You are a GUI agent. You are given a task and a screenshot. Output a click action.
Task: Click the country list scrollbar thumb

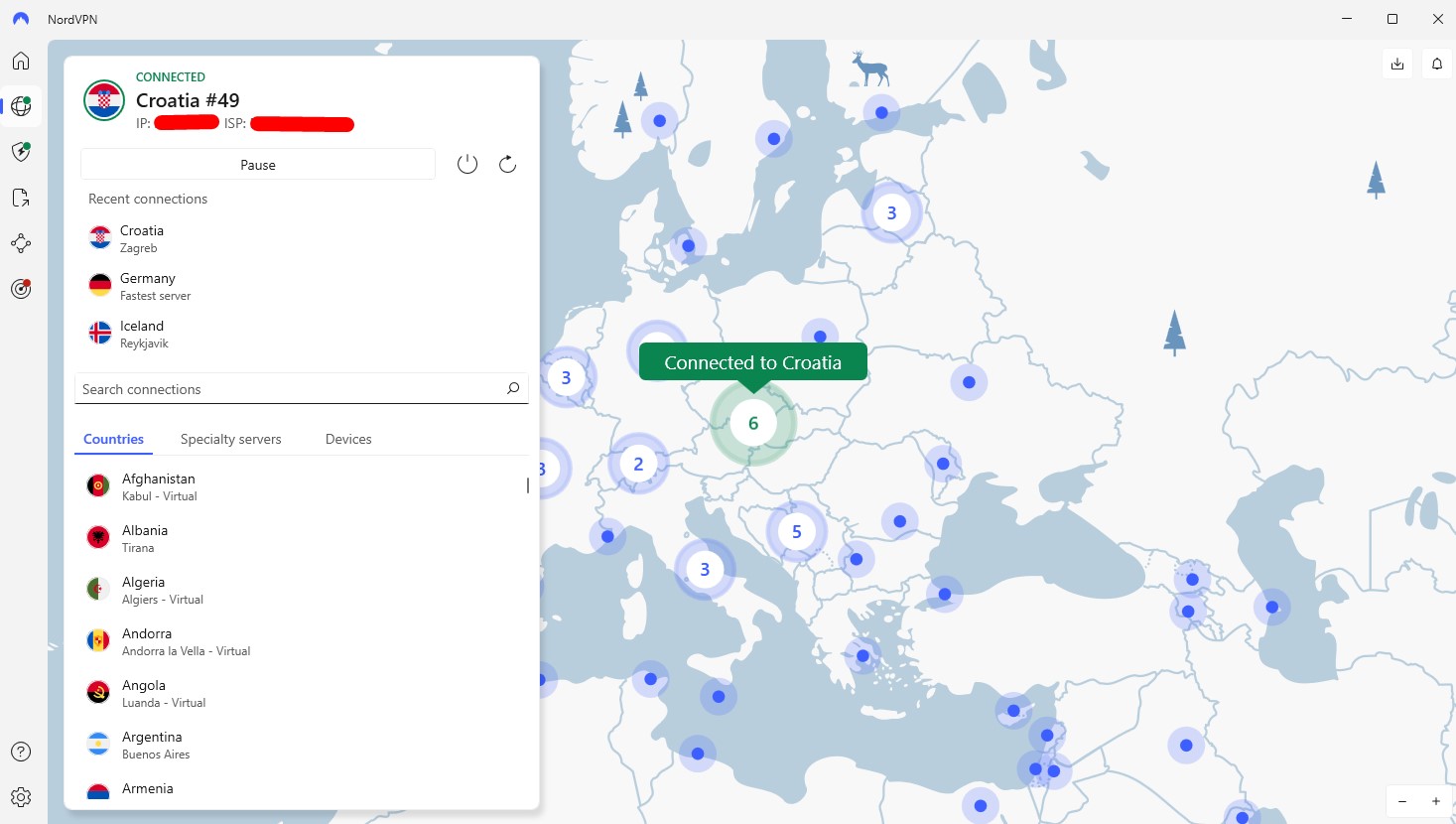(x=528, y=485)
